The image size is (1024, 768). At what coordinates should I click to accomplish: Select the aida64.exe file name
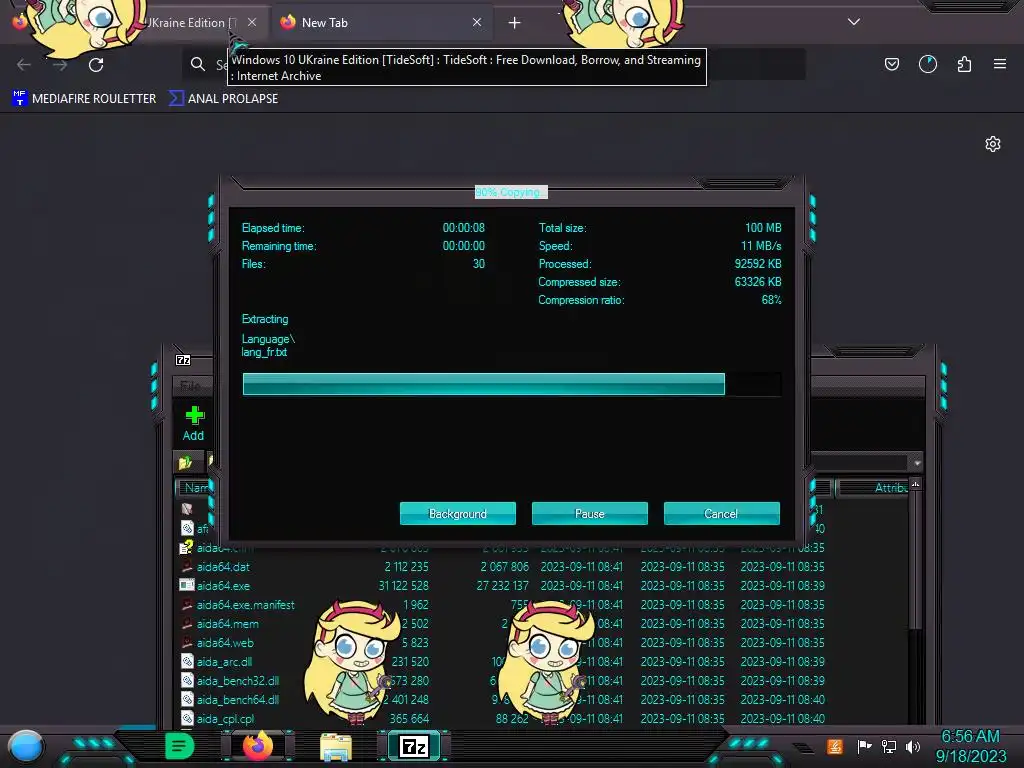223,586
